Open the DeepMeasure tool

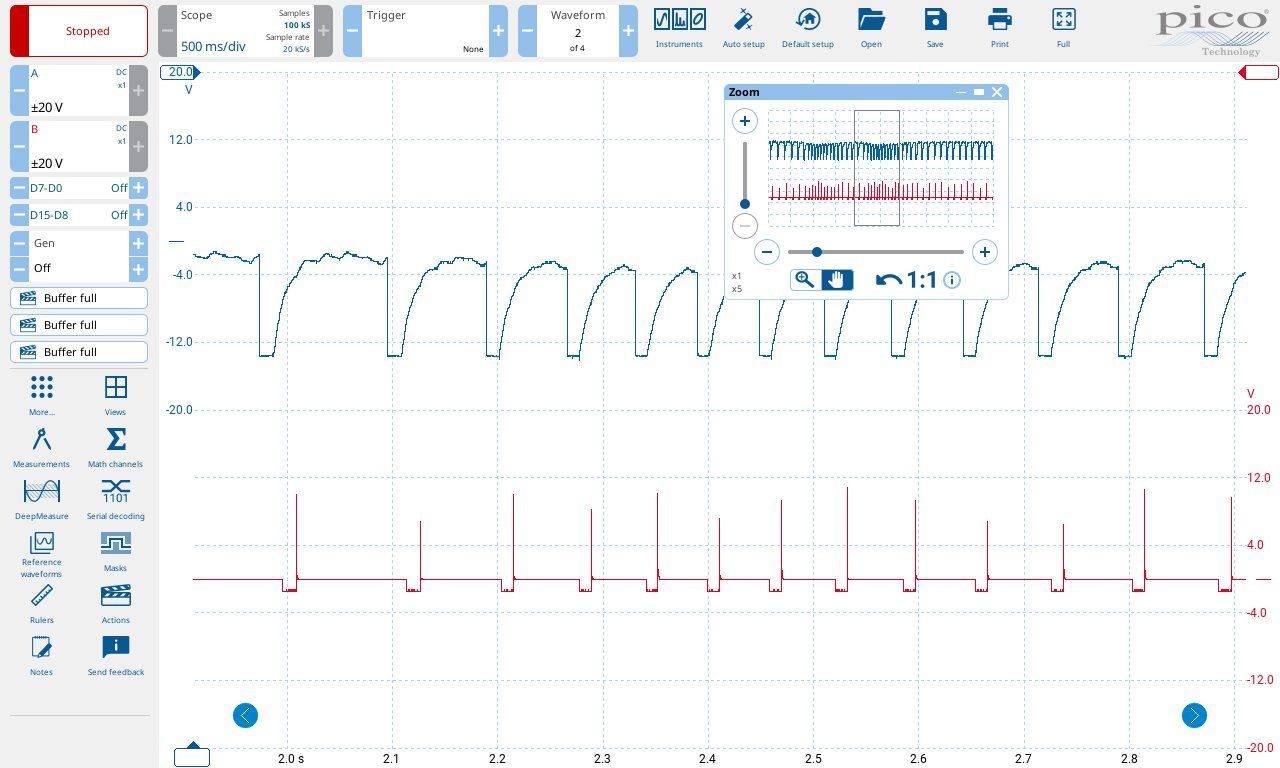41,499
